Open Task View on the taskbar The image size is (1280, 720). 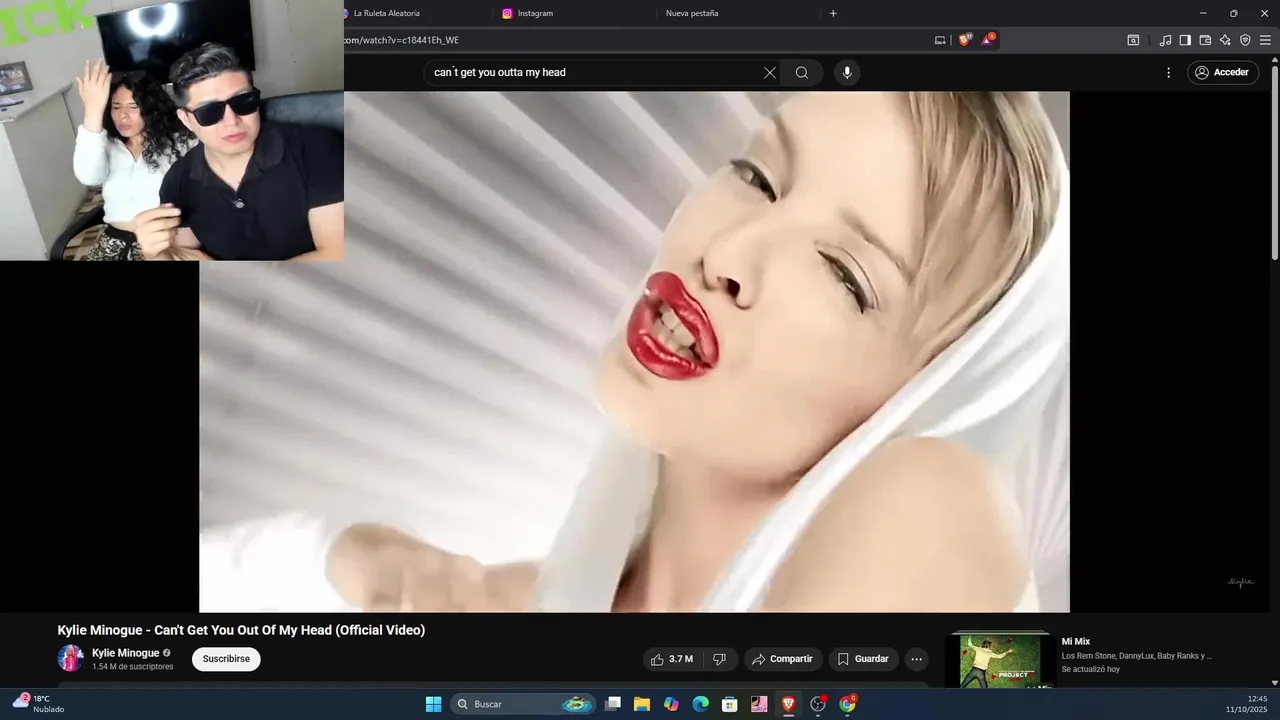(613, 704)
